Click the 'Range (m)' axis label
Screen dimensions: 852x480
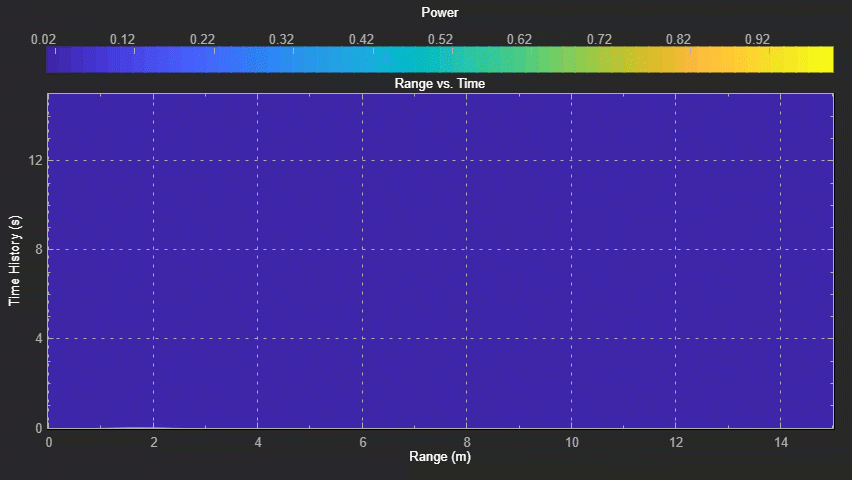[x=440, y=457]
